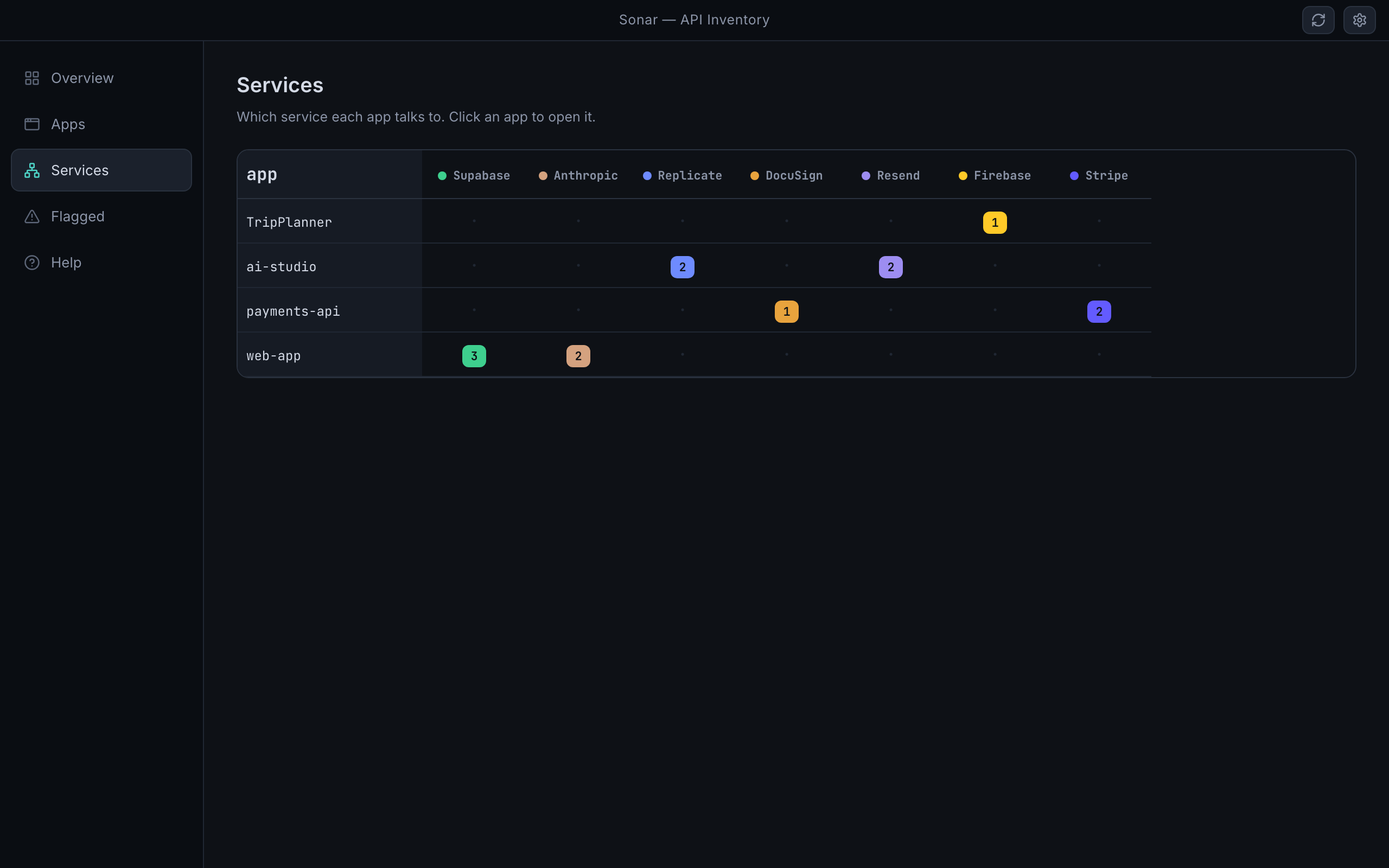
Task: Click the 'Which service each app talks to' description
Action: coord(416,117)
